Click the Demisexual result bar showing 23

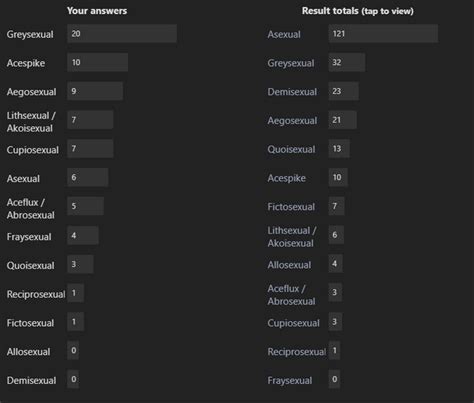pos(344,91)
